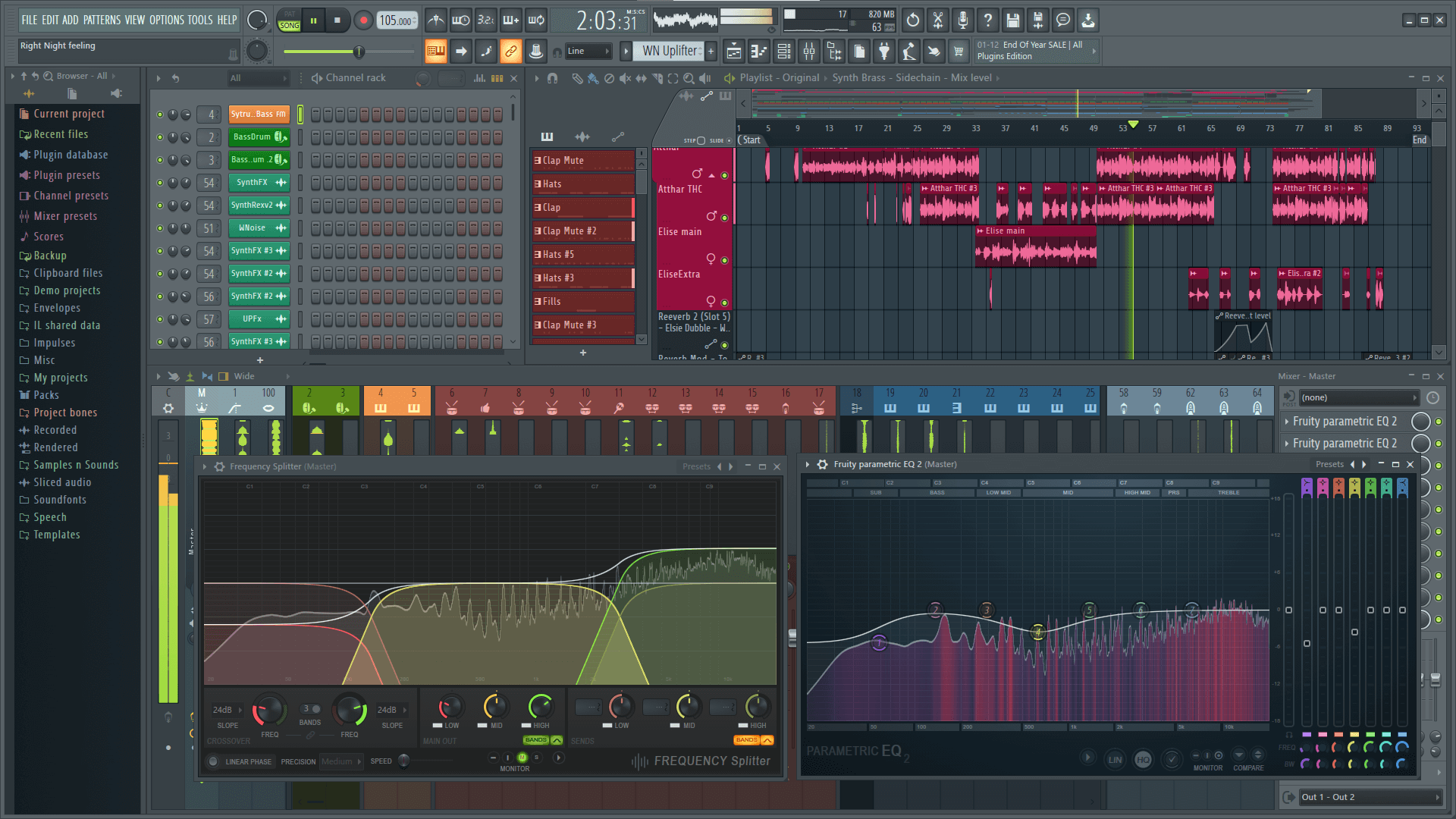Click Add button in Channel Rack
1456x819 pixels.
tap(259, 357)
